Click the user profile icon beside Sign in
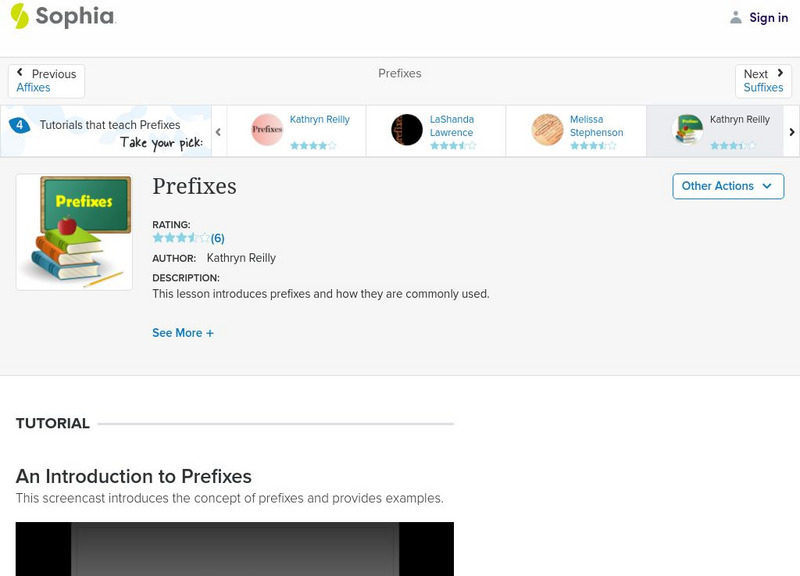Screen dimensions: 800x576 click(x=736, y=17)
